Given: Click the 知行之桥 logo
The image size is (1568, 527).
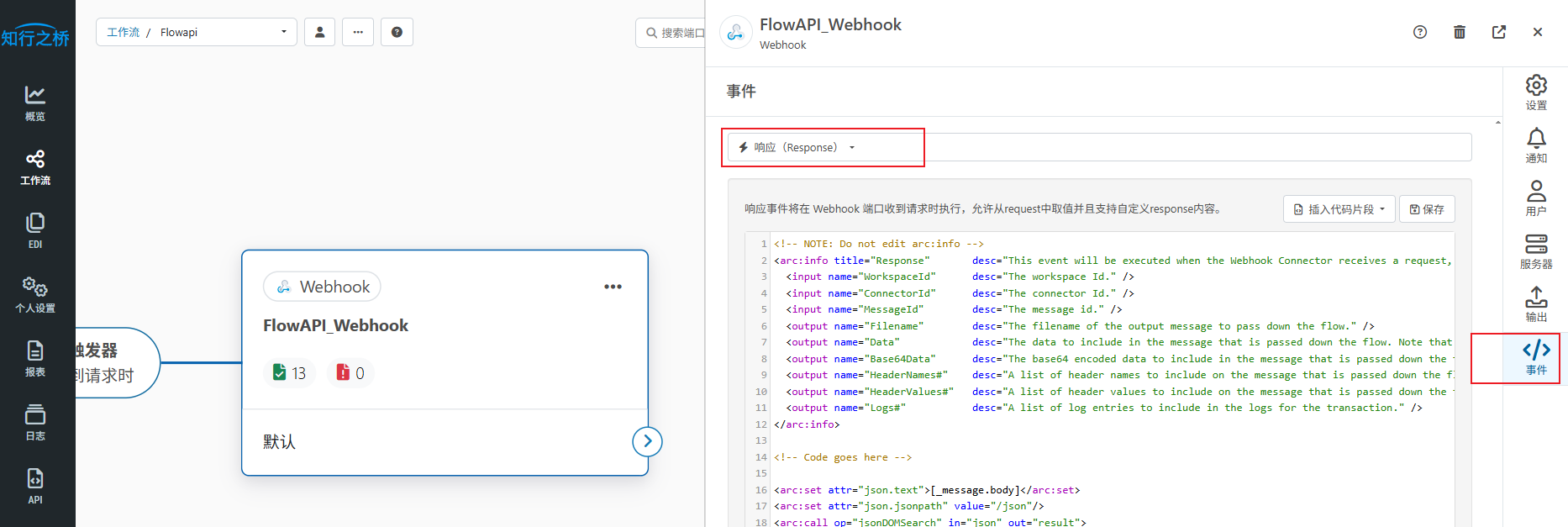Looking at the screenshot, I should pyautogui.click(x=35, y=36).
